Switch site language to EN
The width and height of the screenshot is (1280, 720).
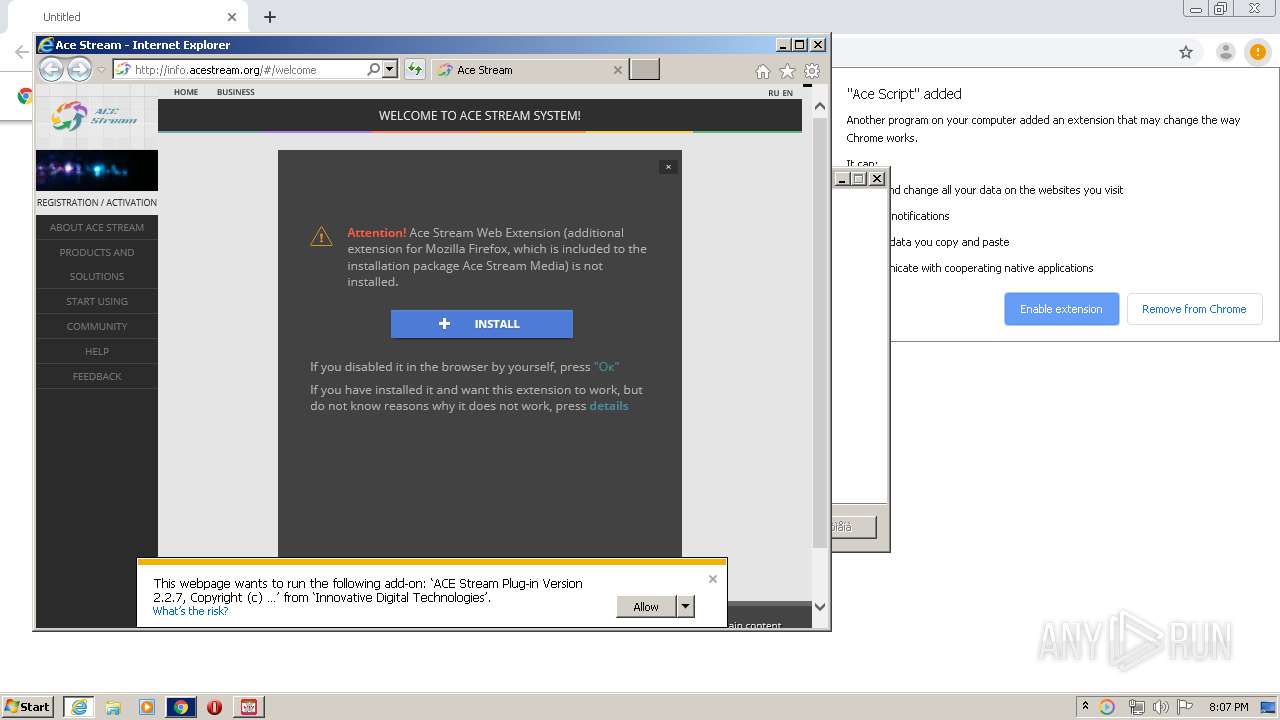(x=787, y=93)
